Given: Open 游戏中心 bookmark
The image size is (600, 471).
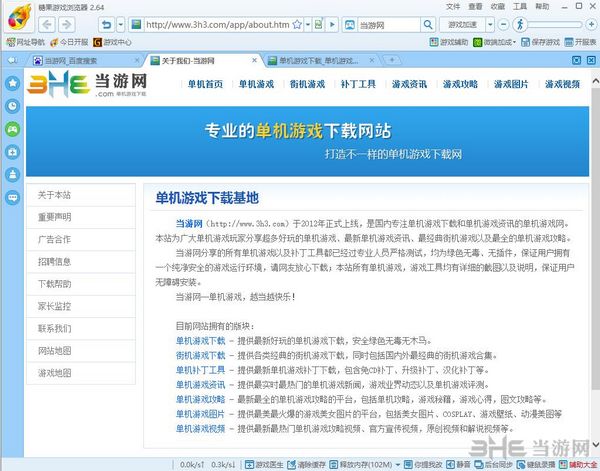Looking at the screenshot, I should tap(112, 42).
